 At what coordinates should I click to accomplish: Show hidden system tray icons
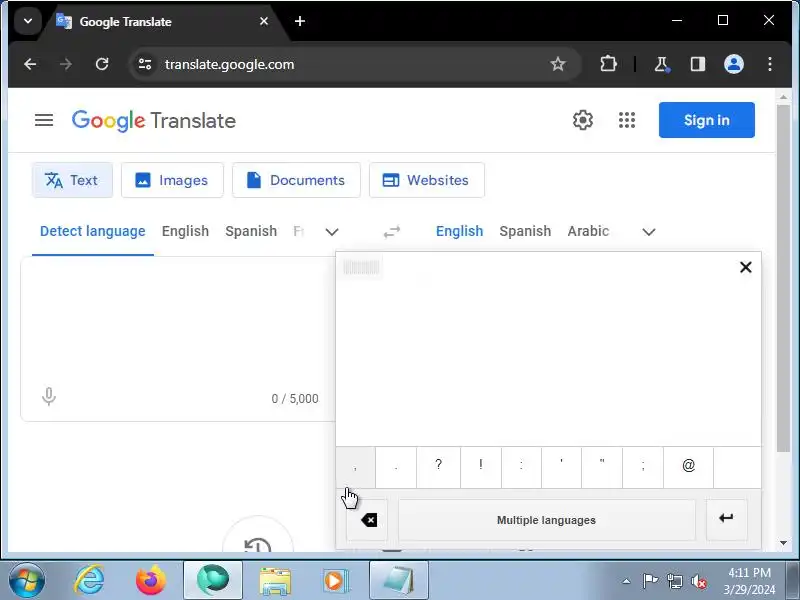pos(627,581)
